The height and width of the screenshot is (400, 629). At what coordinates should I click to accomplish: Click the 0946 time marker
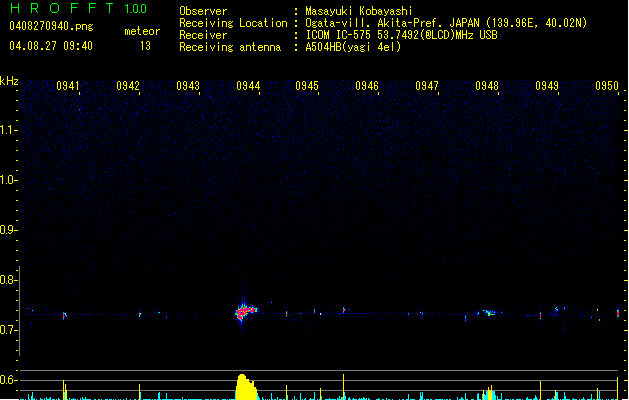click(x=367, y=86)
